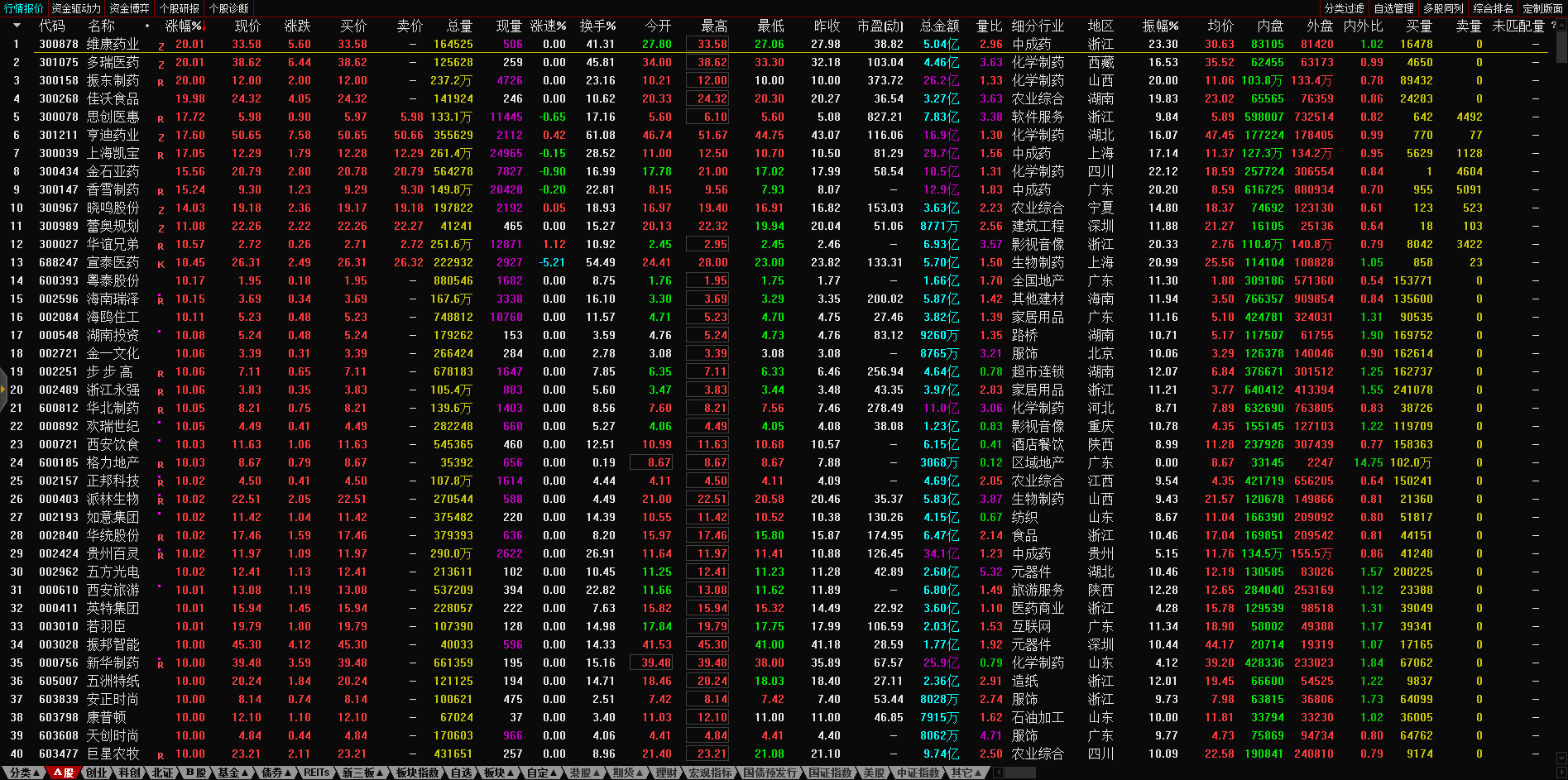Click the question mark icon after 未匹配量
The image size is (1568, 780).
[x=1553, y=26]
